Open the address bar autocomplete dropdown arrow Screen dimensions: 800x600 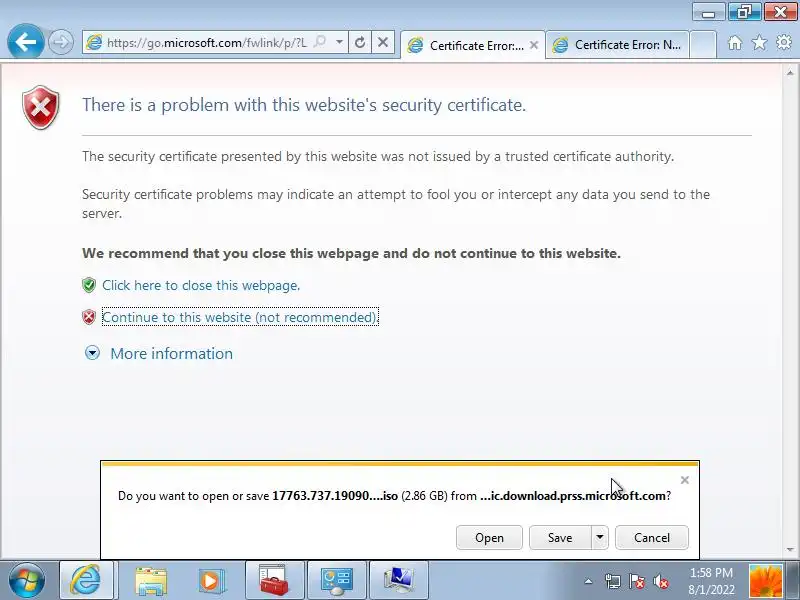pyautogui.click(x=339, y=42)
